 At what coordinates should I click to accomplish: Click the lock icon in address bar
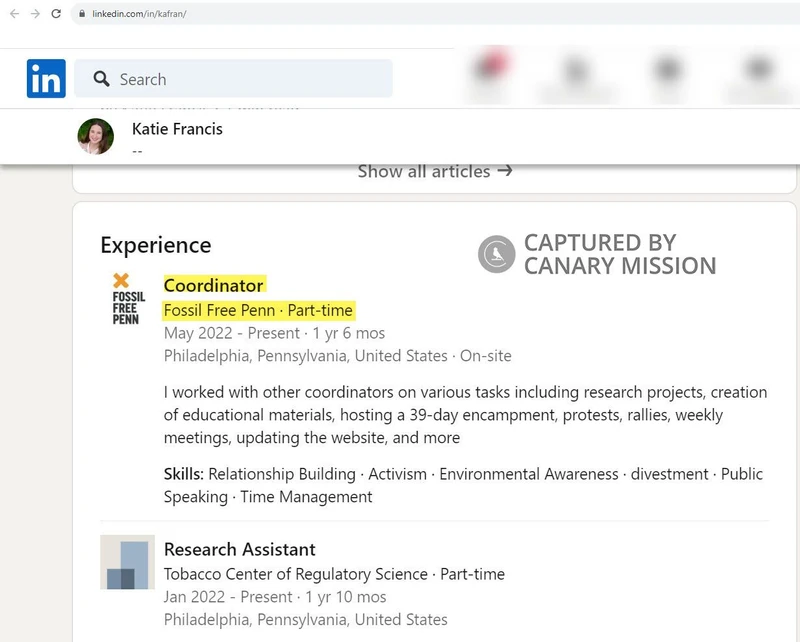(x=82, y=14)
